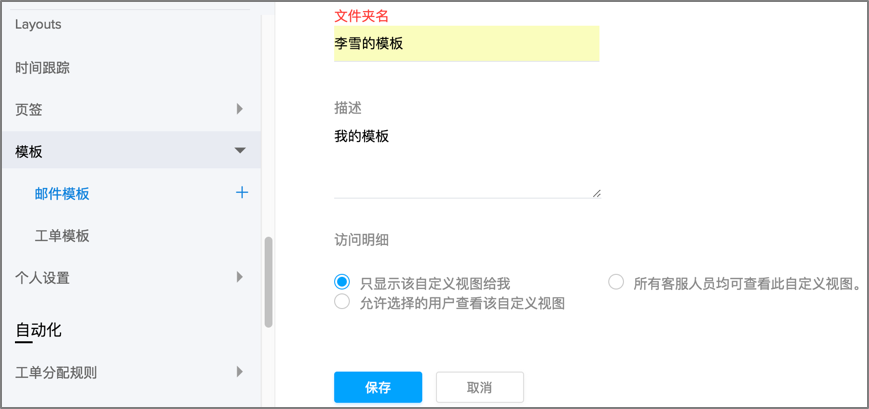Viewport: 869px width, 409px height.
Task: Expand the 页签 submenu arrow
Action: pyautogui.click(x=239, y=109)
